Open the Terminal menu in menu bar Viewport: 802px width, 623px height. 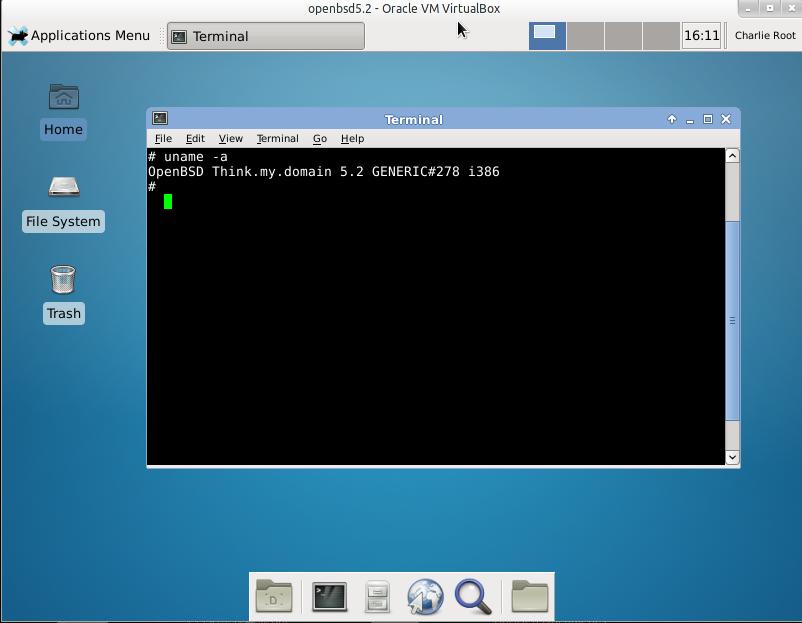278,139
